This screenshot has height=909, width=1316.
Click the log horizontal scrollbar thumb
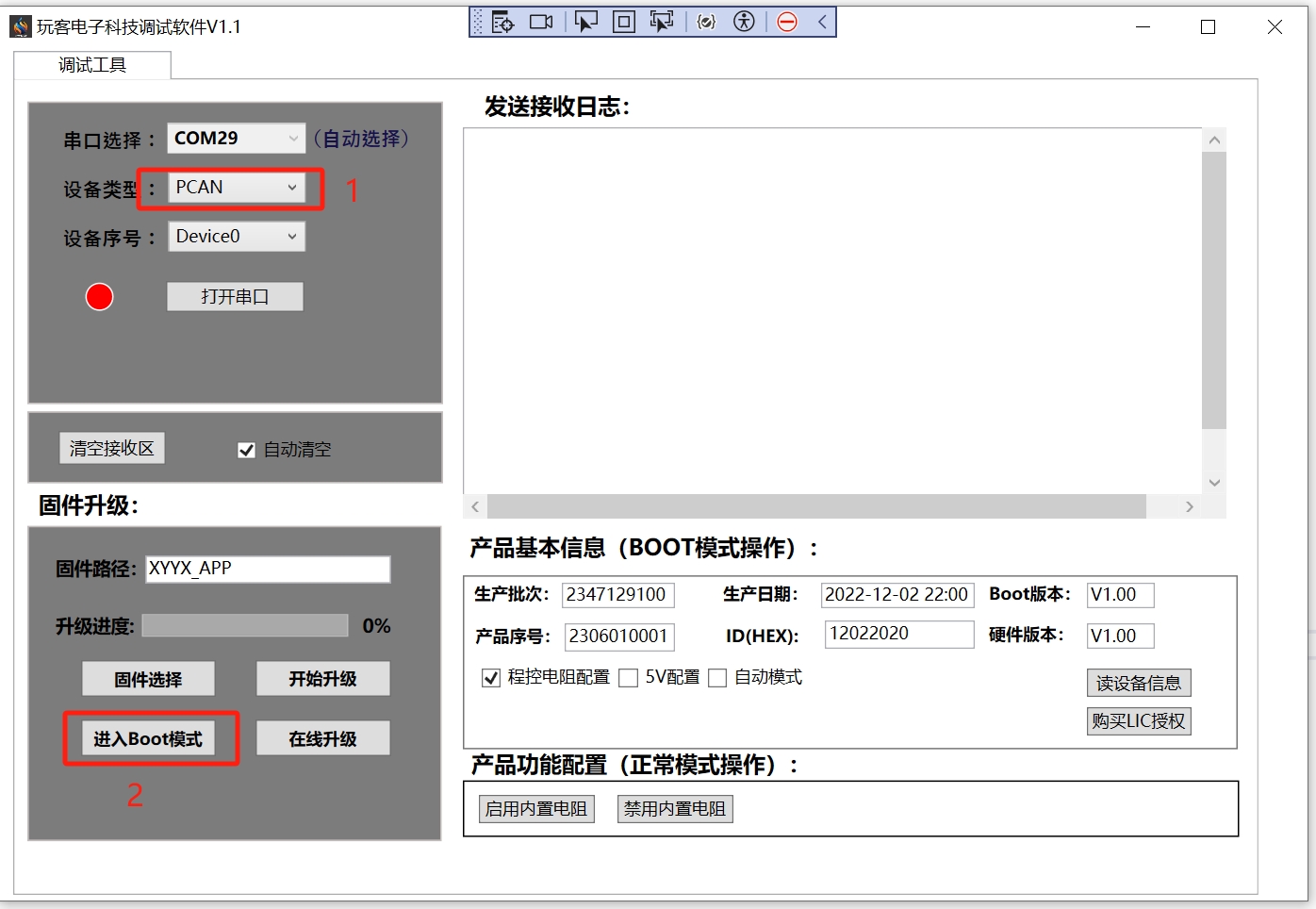click(816, 507)
